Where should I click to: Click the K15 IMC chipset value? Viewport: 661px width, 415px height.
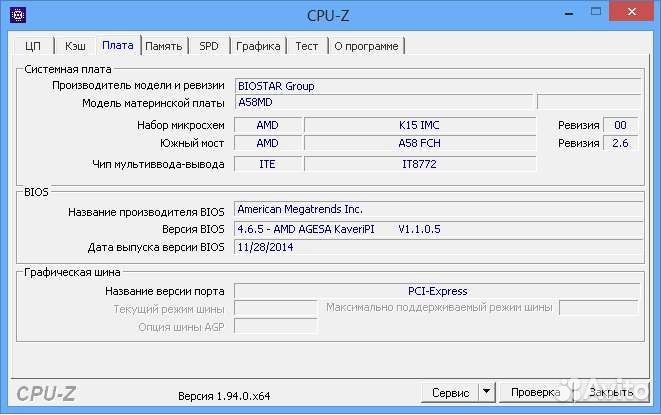click(x=420, y=125)
